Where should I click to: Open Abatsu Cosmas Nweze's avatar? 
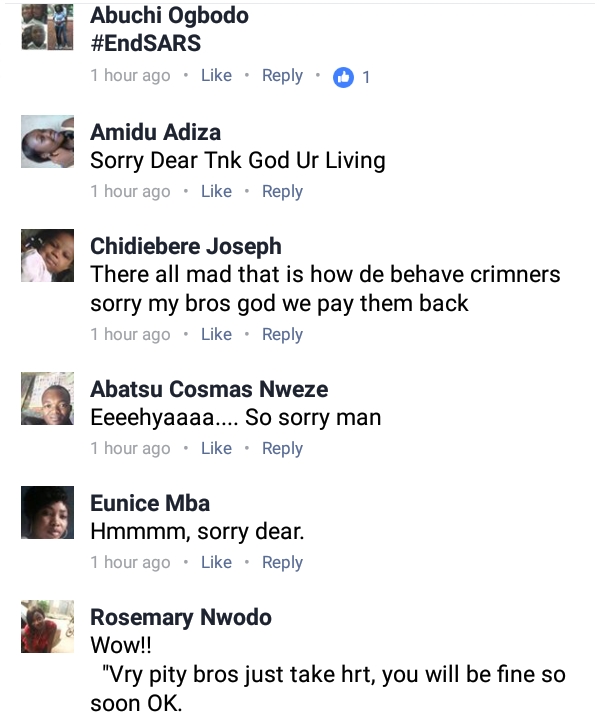click(x=48, y=399)
